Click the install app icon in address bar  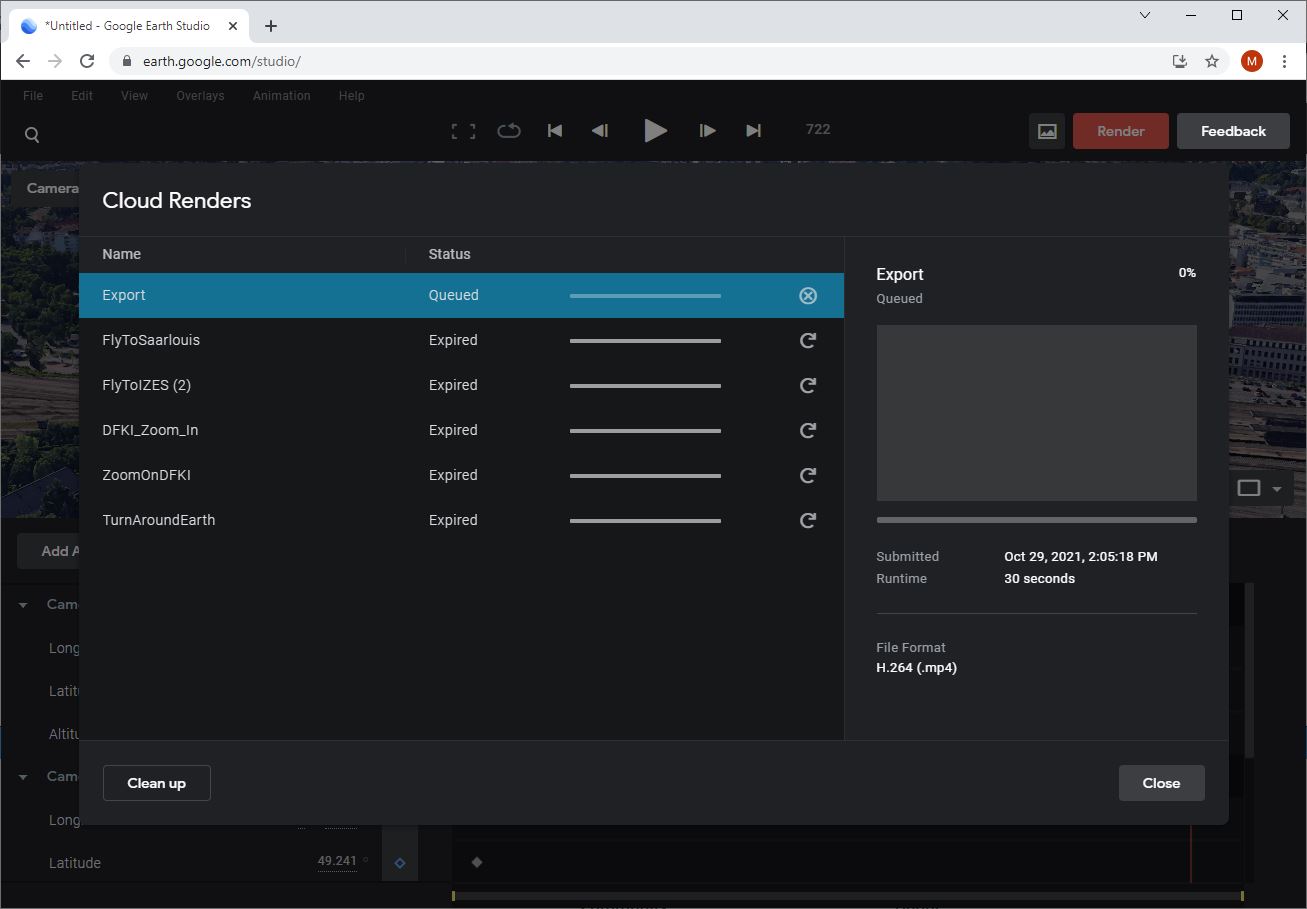pyautogui.click(x=1180, y=61)
